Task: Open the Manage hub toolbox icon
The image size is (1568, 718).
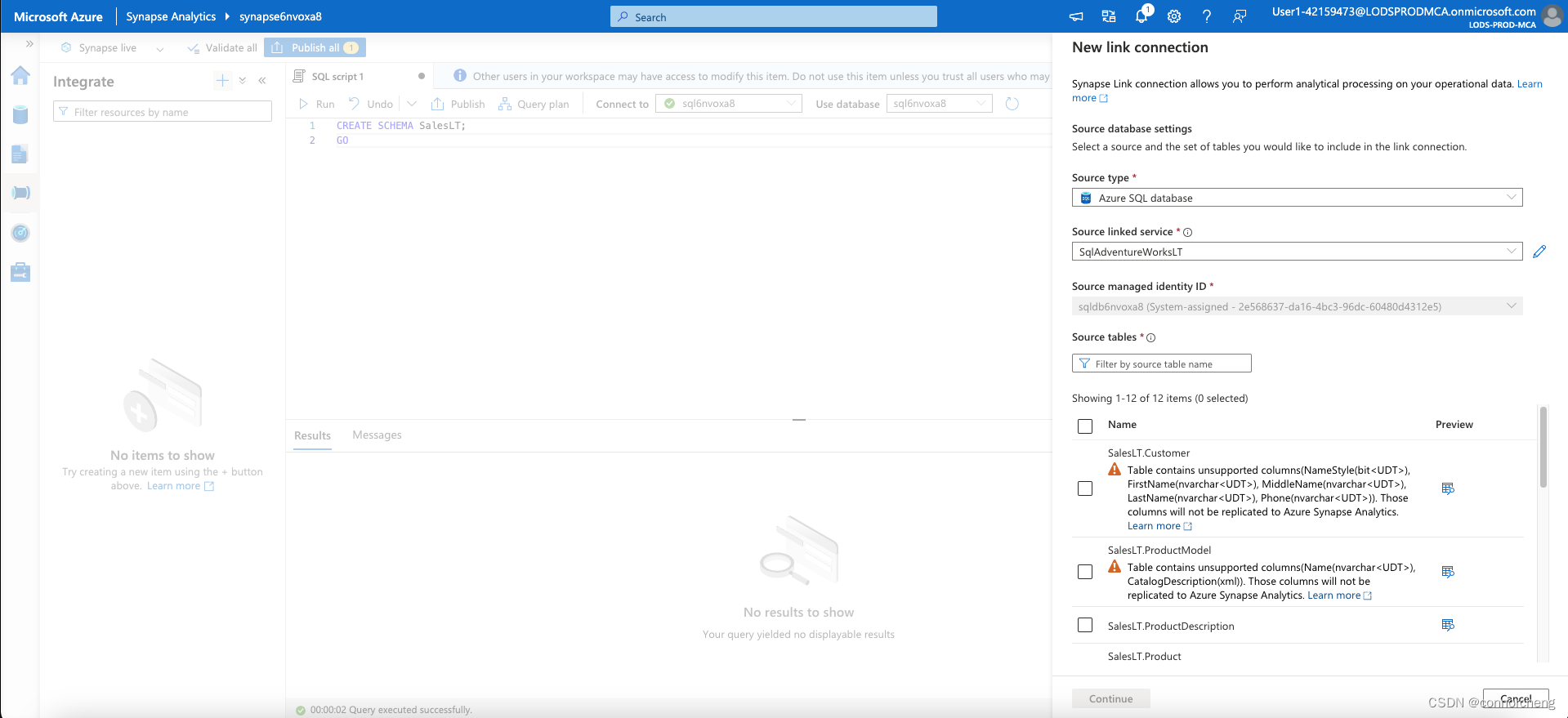Action: tap(20, 272)
